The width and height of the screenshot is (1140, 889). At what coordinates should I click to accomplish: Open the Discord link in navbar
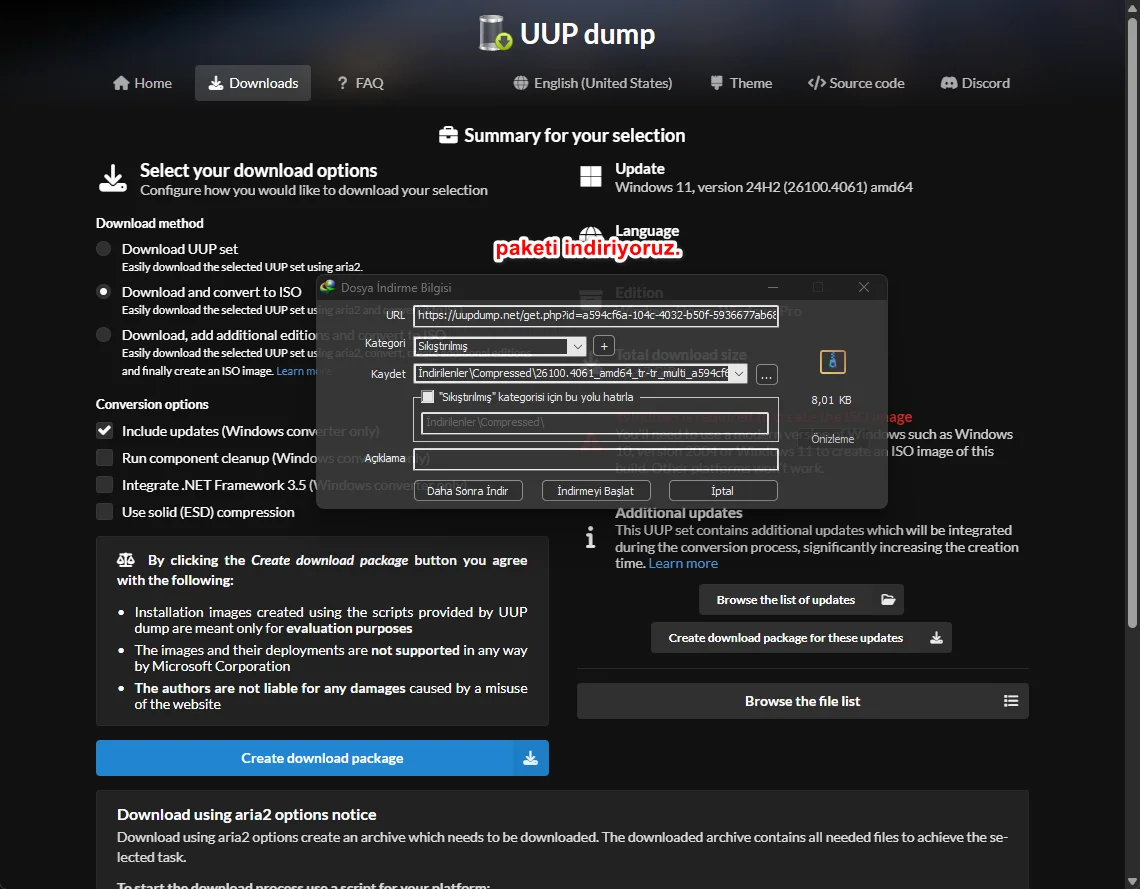click(975, 83)
